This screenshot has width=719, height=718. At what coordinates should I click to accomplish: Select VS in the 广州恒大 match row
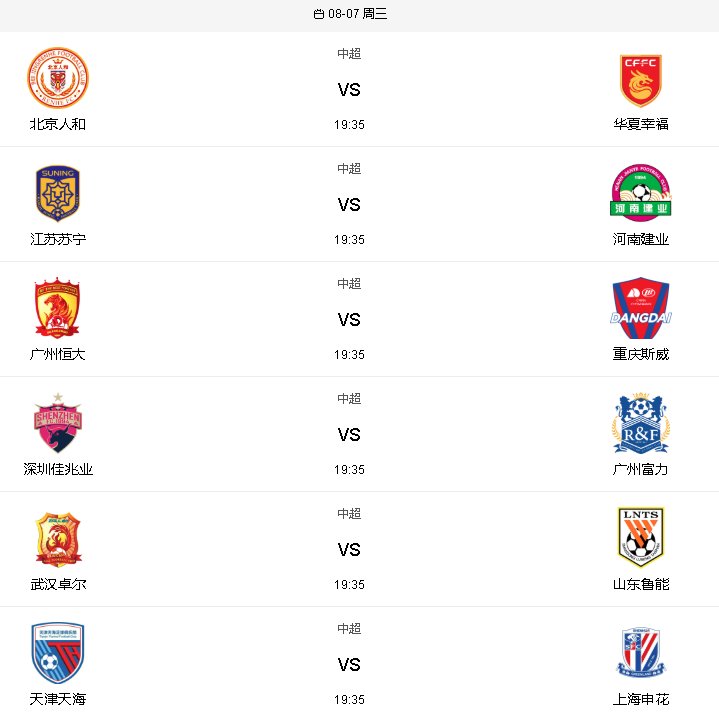[349, 320]
